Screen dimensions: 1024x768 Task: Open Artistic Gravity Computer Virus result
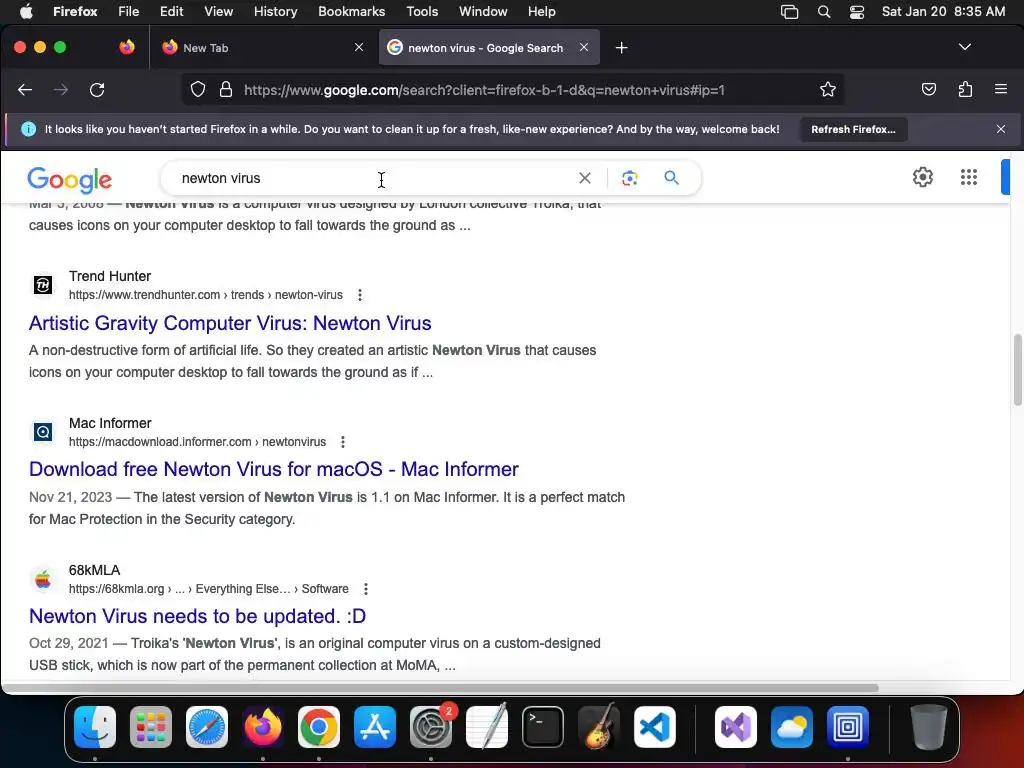[230, 323]
